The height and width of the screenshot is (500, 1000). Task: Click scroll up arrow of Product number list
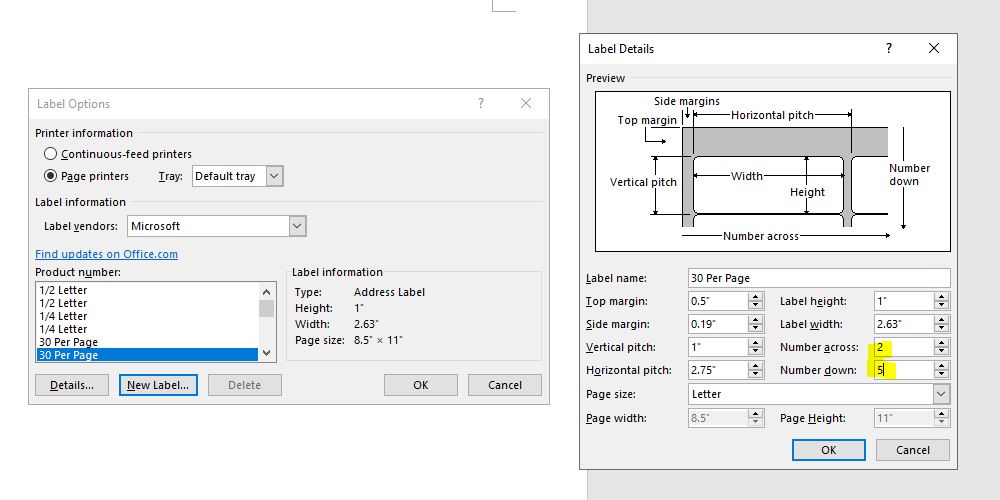(267, 291)
